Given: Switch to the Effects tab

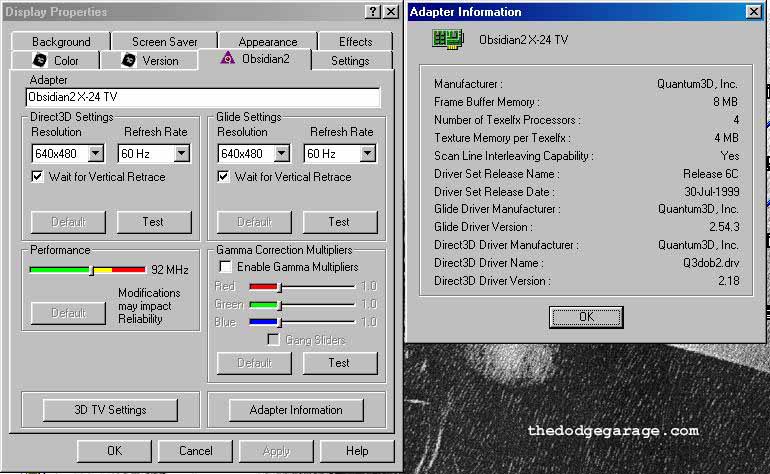Looking at the screenshot, I should coord(355,41).
